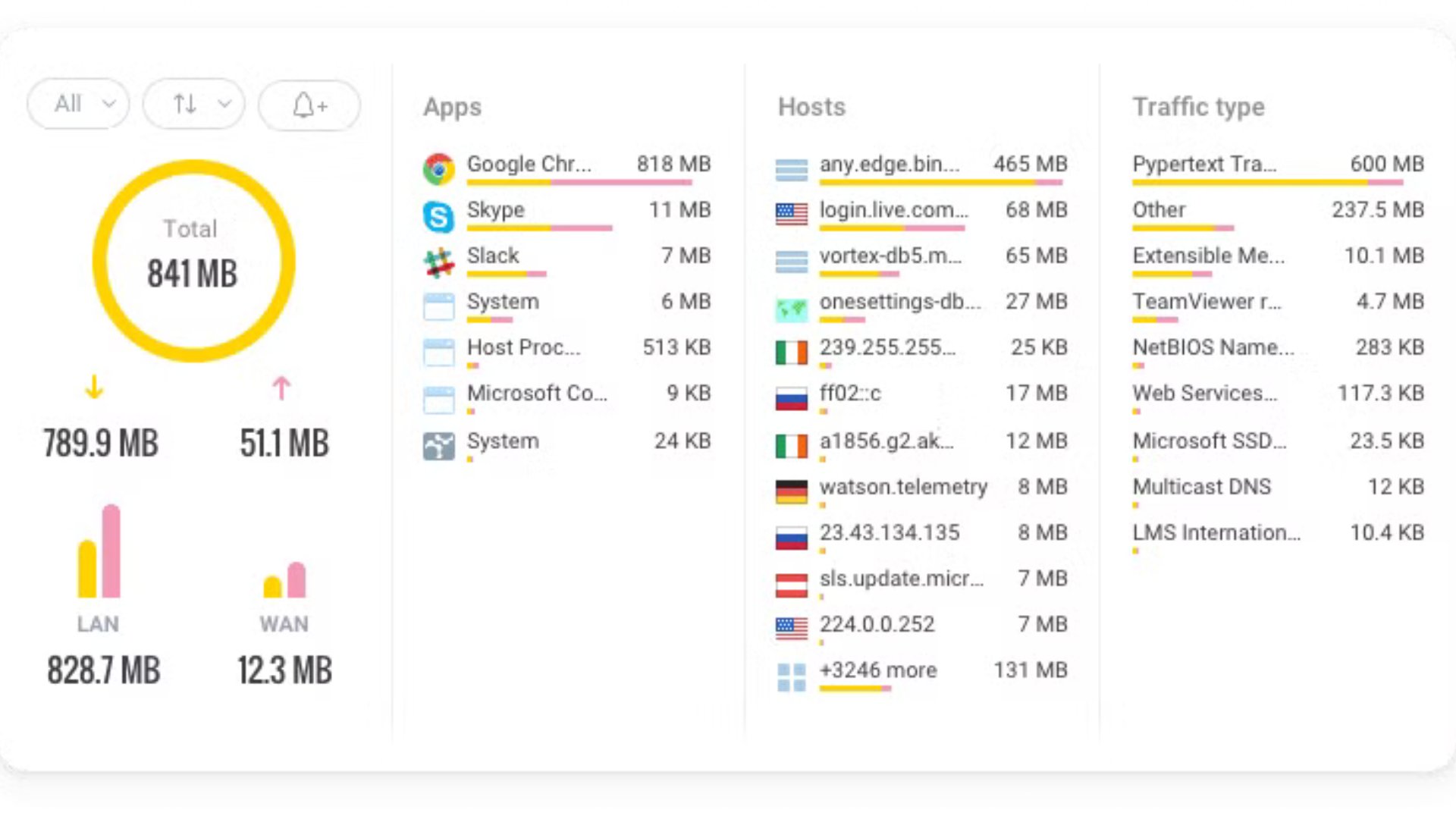The height and width of the screenshot is (819, 1456).
Task: Open the All filter dropdown
Action: tap(79, 104)
